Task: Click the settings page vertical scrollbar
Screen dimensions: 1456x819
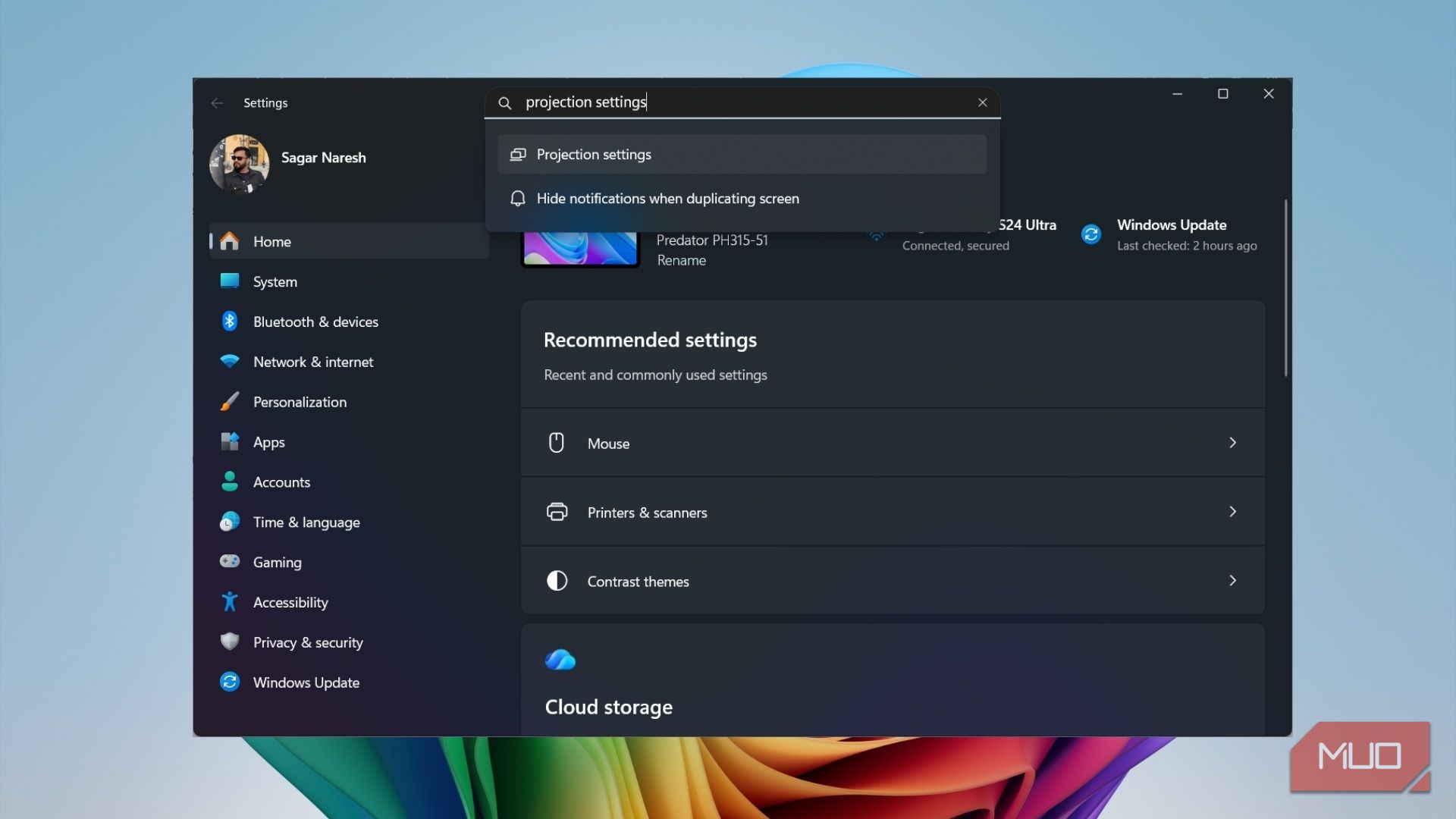Action: [x=1285, y=288]
